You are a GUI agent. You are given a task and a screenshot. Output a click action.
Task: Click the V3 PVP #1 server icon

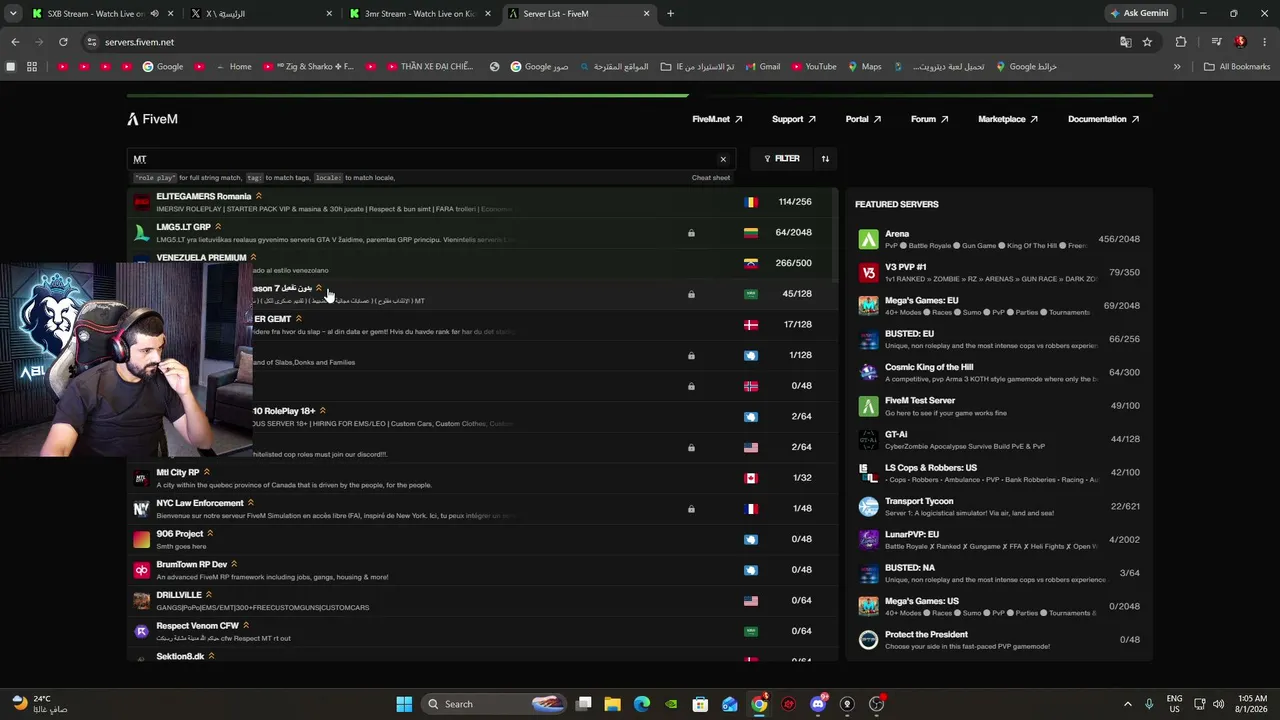point(868,272)
